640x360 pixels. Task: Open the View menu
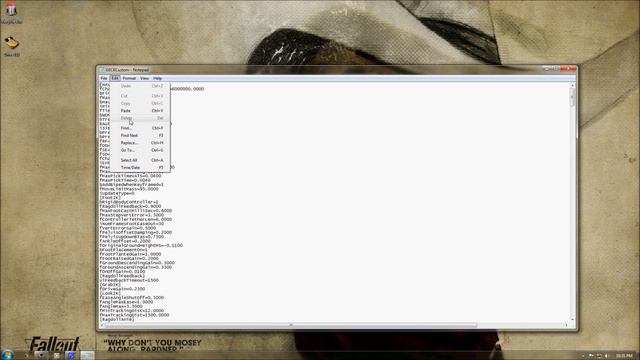(144, 78)
